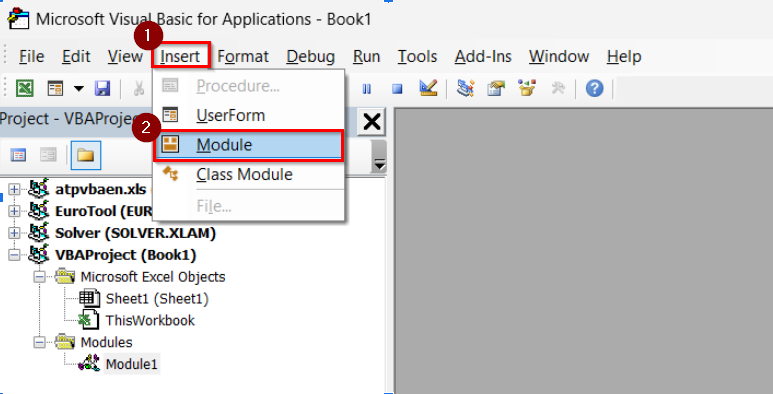The width and height of the screenshot is (773, 394).
Task: Click View Object icon in Project pane
Action: 48,155
